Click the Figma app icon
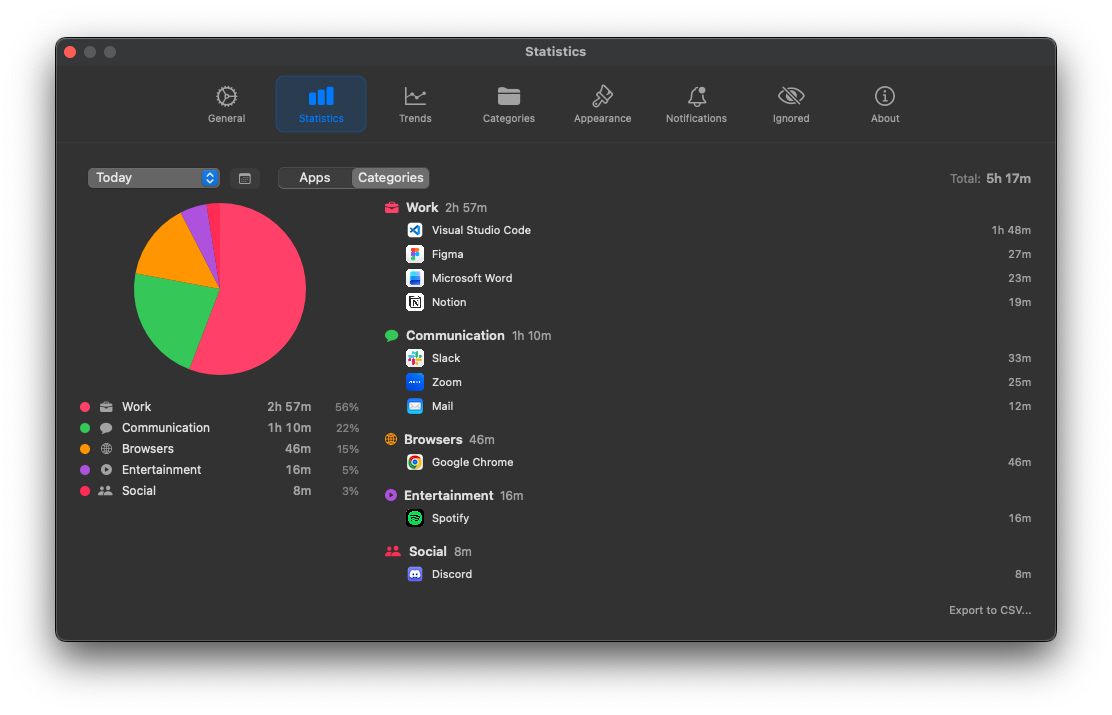The image size is (1112, 715). tap(415, 254)
